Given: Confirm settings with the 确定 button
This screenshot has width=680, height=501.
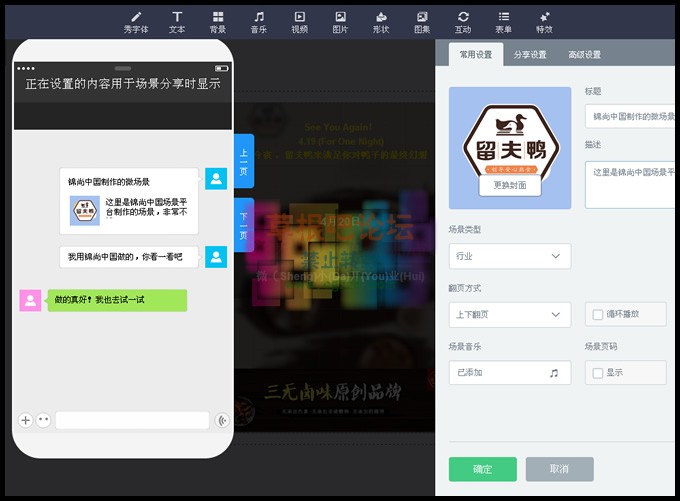Looking at the screenshot, I should click(x=483, y=469).
